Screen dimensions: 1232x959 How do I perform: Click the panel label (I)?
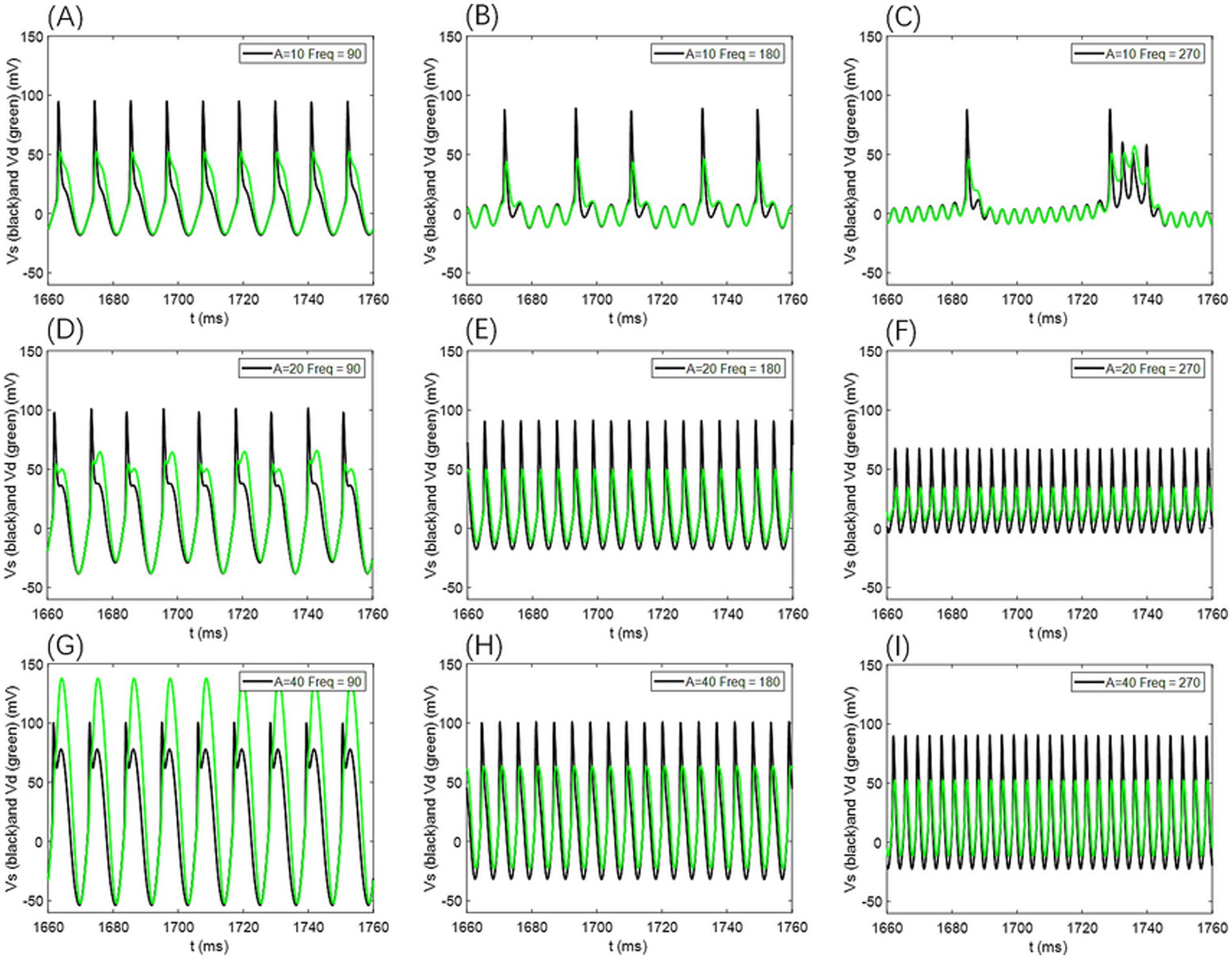897,647
